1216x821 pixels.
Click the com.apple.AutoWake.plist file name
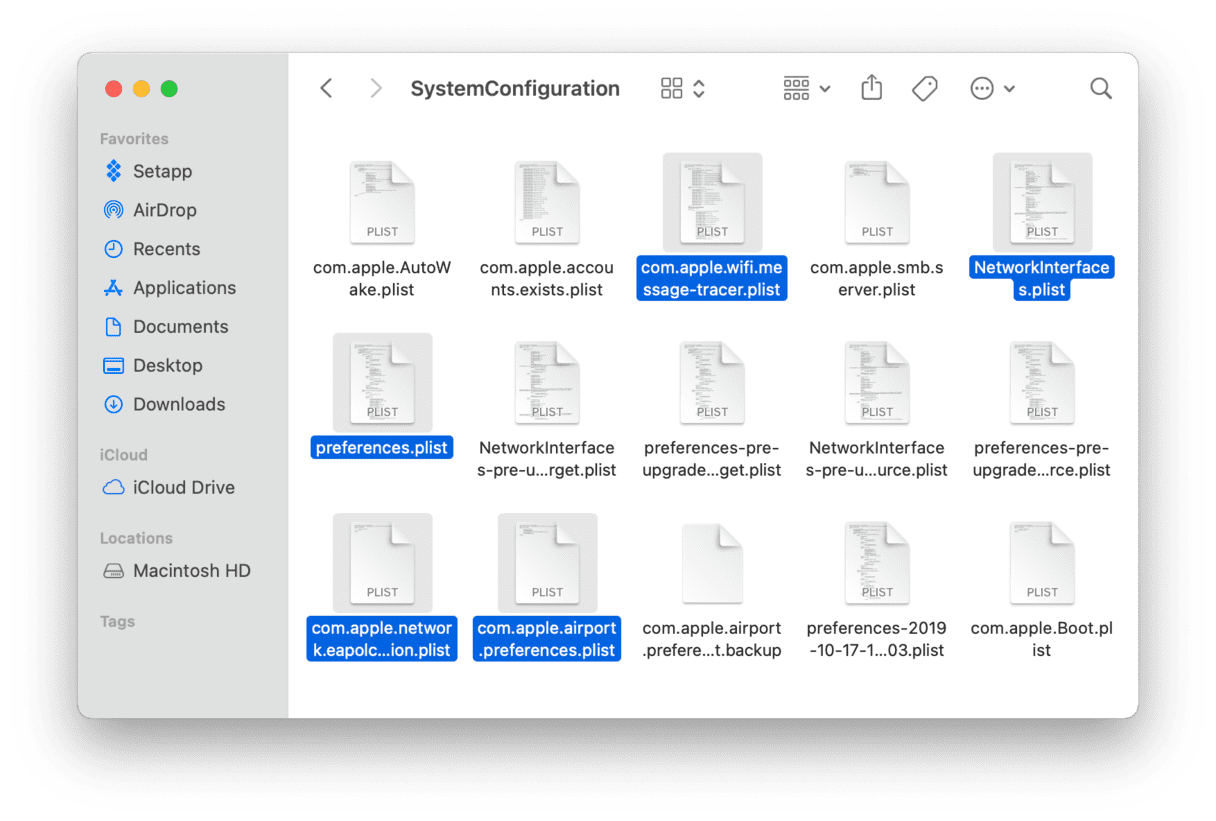(382, 279)
